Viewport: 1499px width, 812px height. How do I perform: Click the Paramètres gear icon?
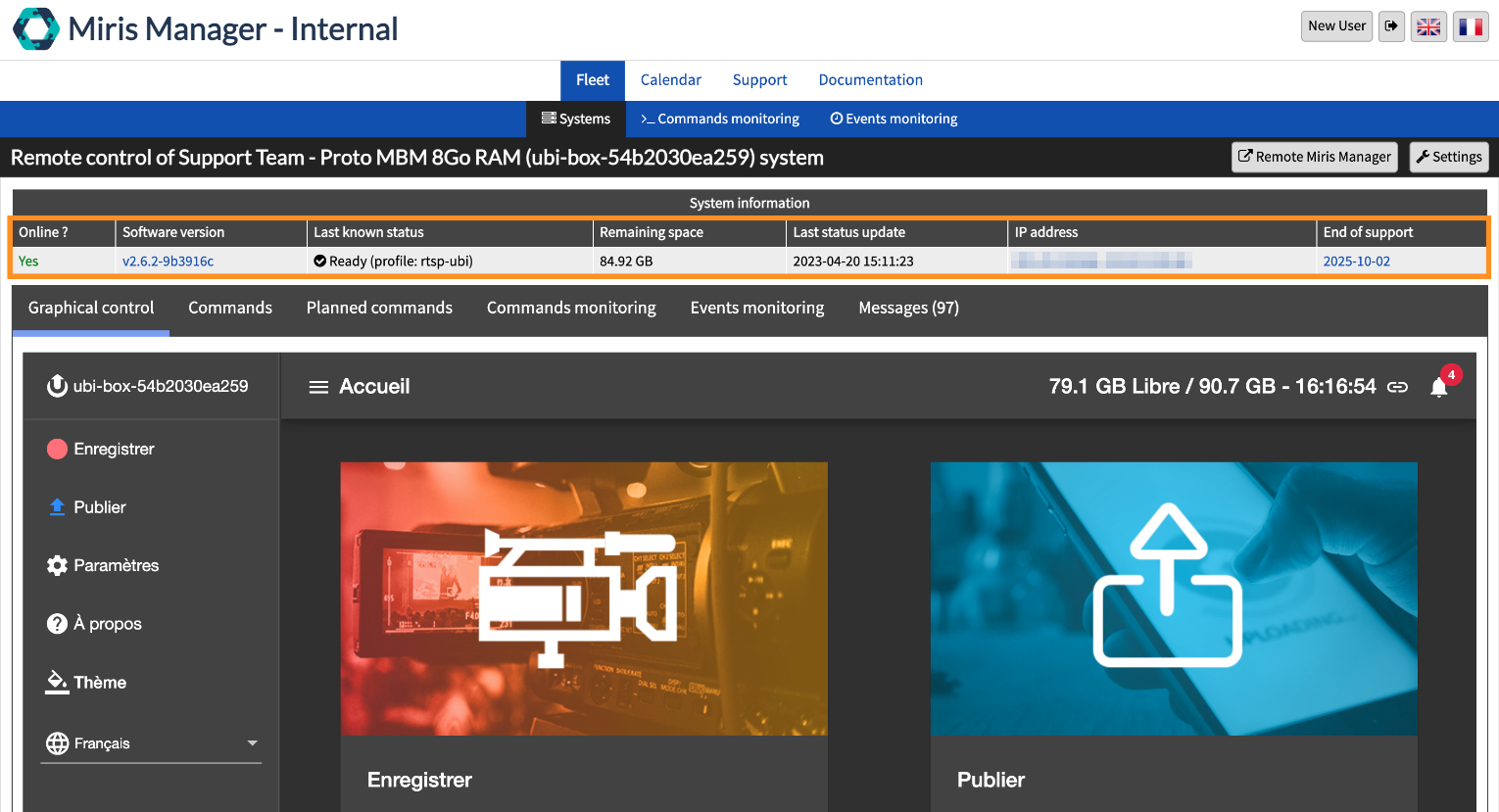[x=57, y=565]
